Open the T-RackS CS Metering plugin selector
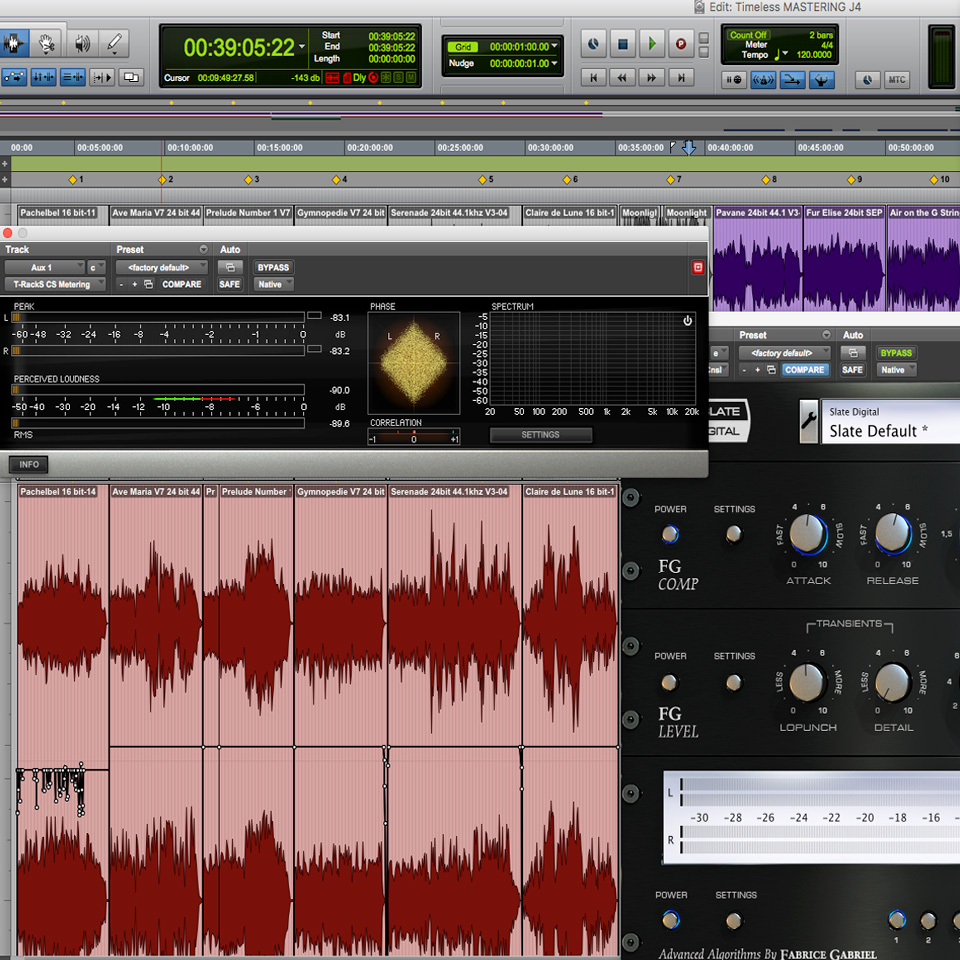This screenshot has height=960, width=960. [x=55, y=284]
